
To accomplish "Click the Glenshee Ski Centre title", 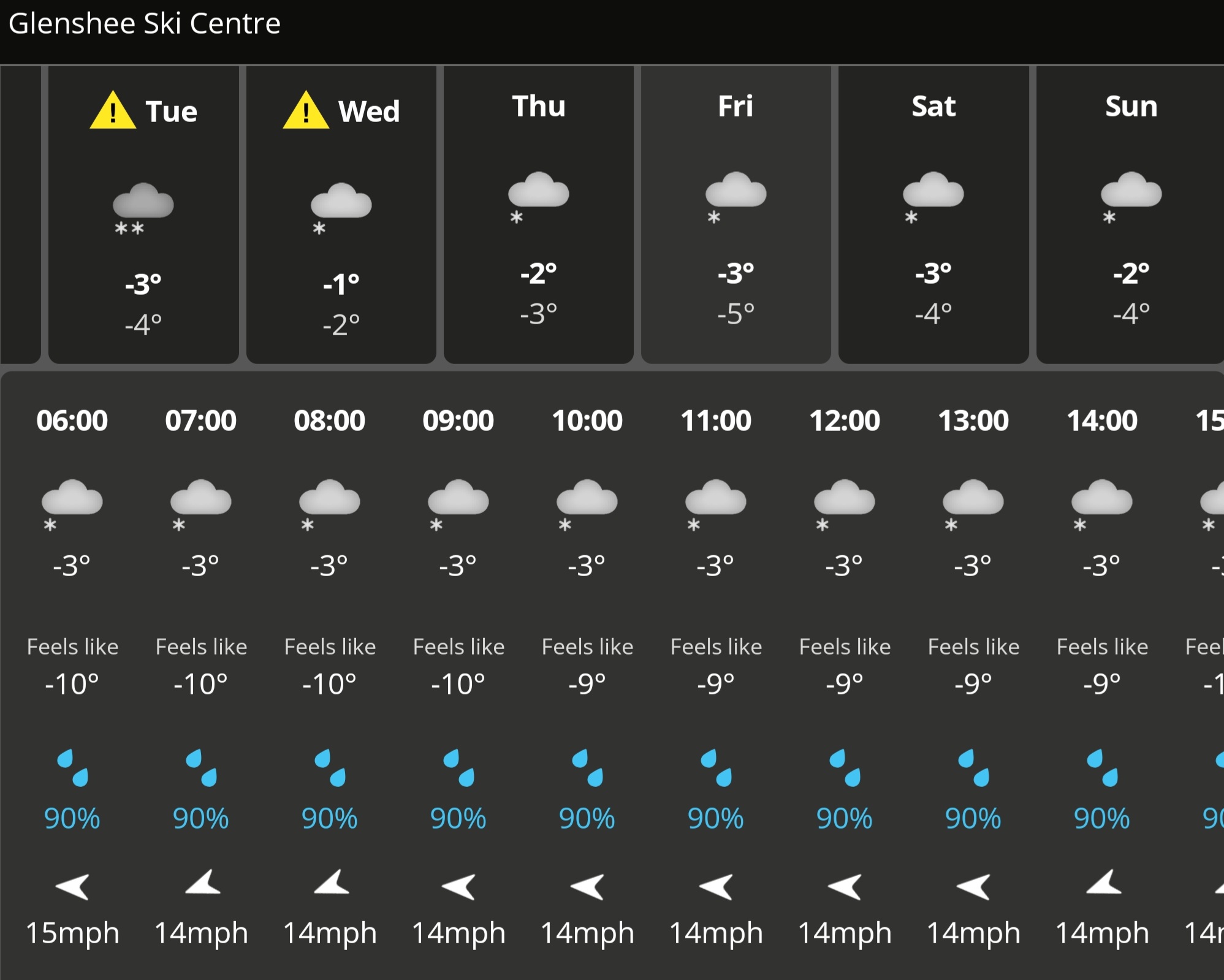I will pyautogui.click(x=145, y=24).
